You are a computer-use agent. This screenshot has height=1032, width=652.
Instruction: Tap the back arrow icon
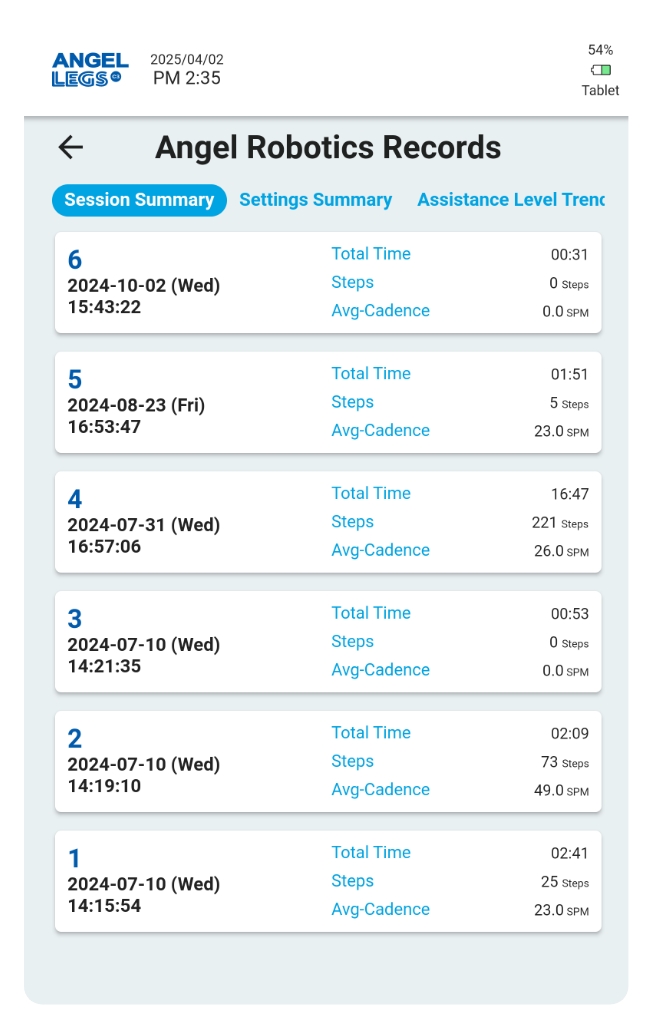coord(71,148)
